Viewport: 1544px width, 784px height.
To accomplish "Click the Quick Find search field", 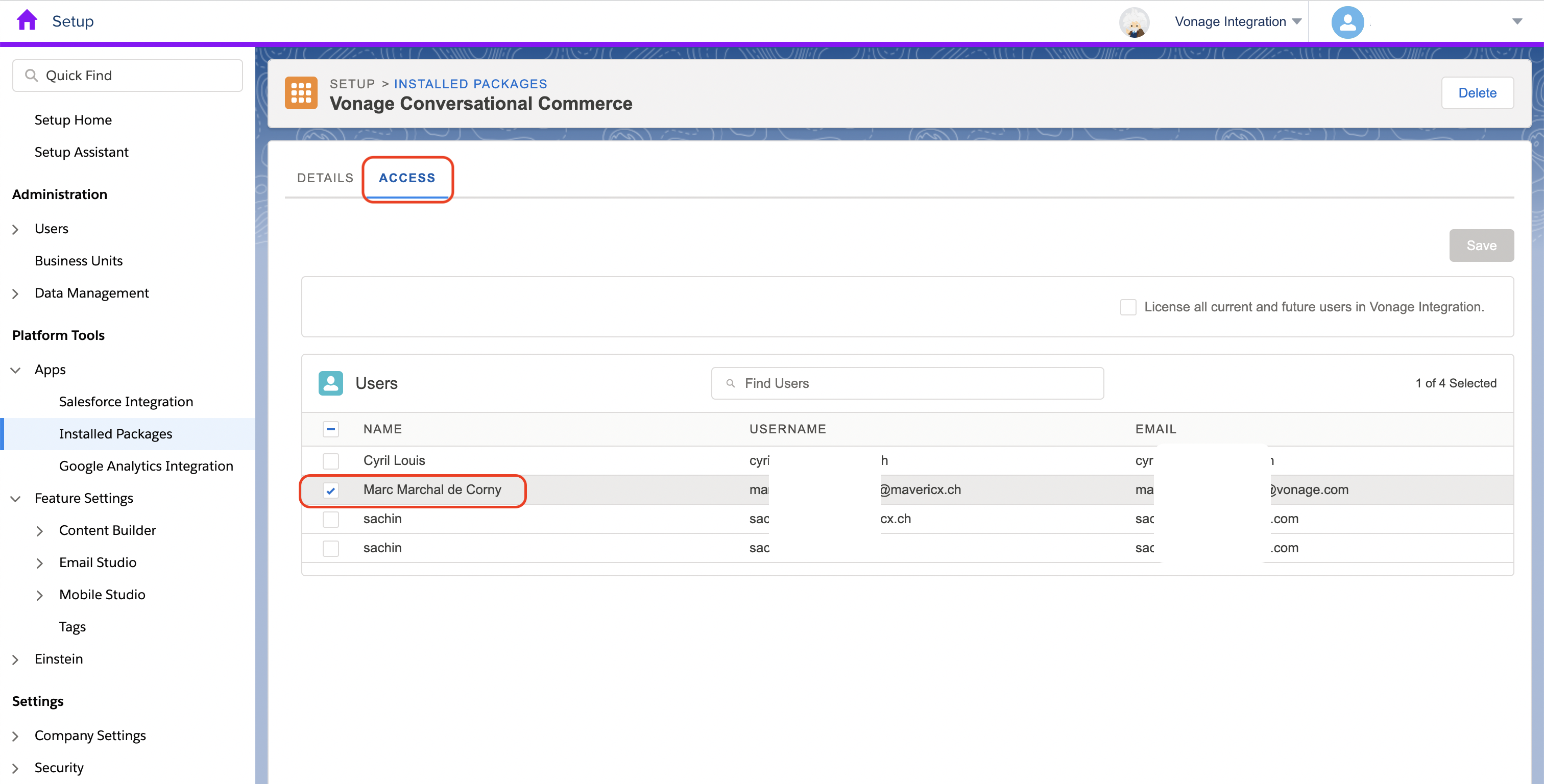I will click(127, 76).
